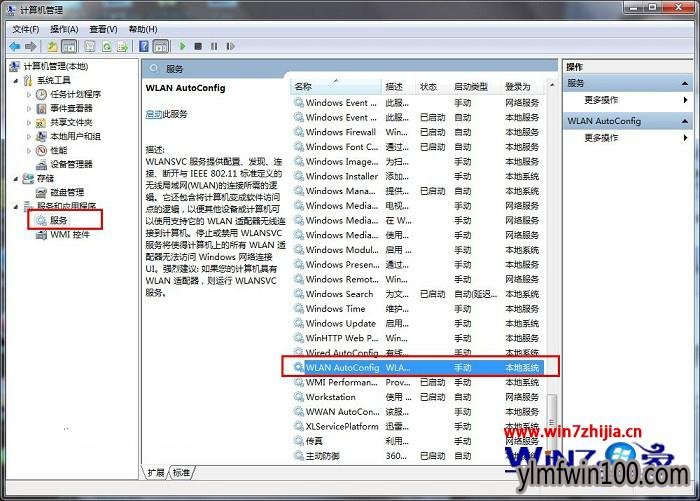Select 本地用户和组 in the tree

click(x=75, y=136)
